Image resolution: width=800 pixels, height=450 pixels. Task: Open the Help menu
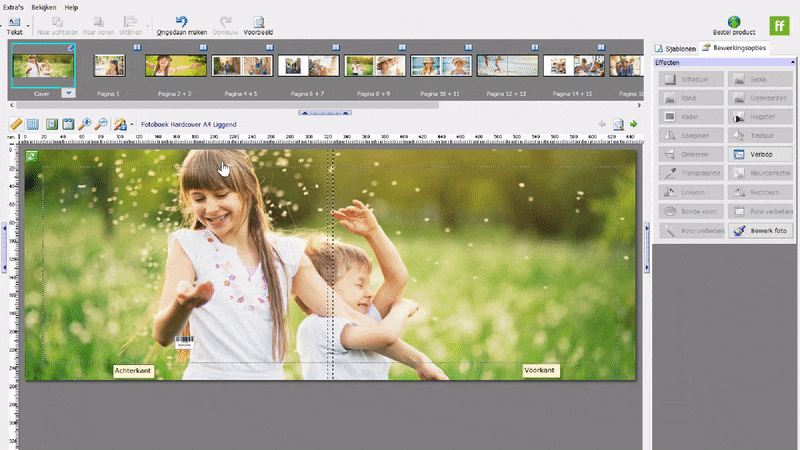(71, 6)
